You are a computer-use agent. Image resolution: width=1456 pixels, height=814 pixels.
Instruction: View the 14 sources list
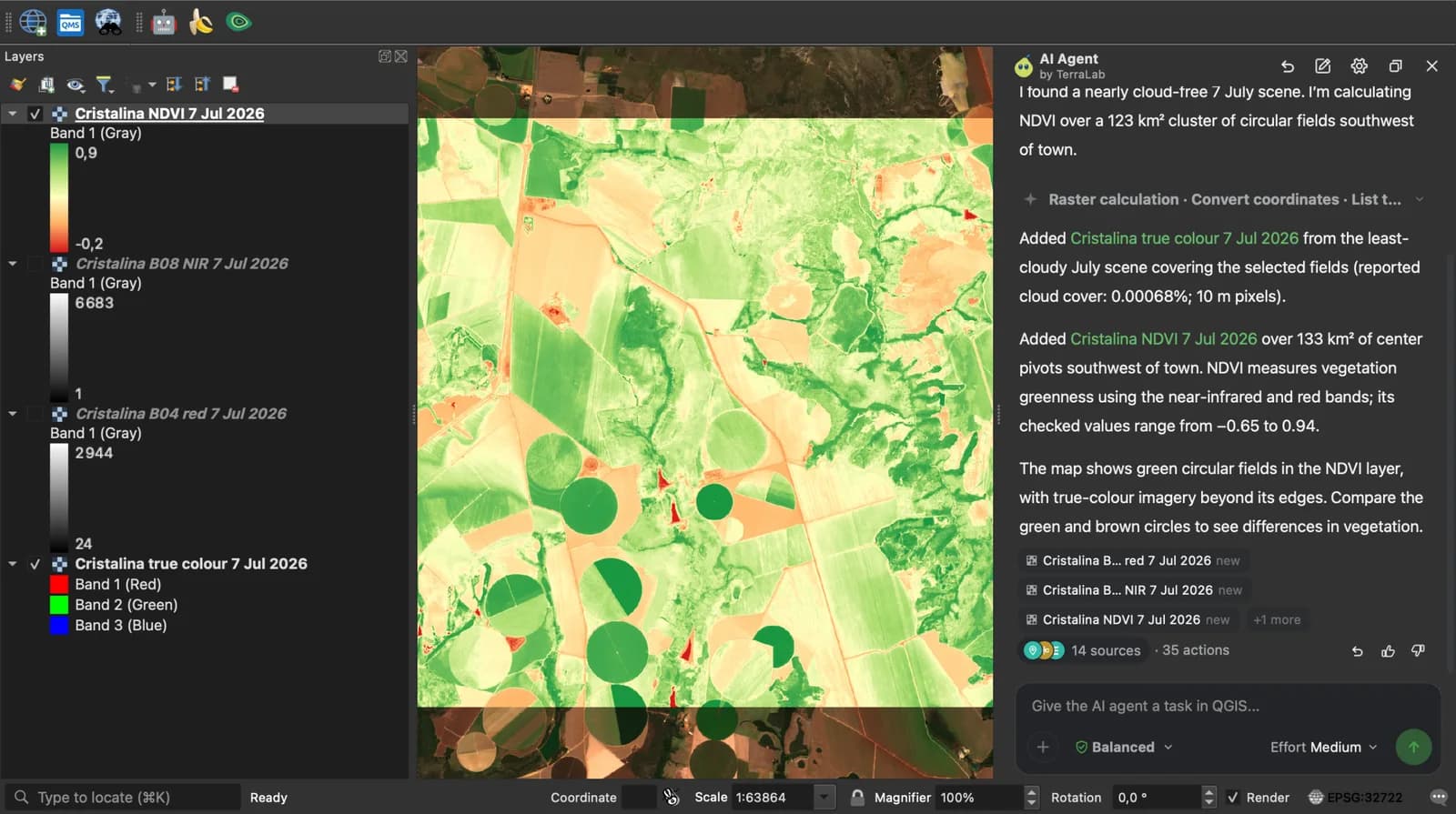1083,651
